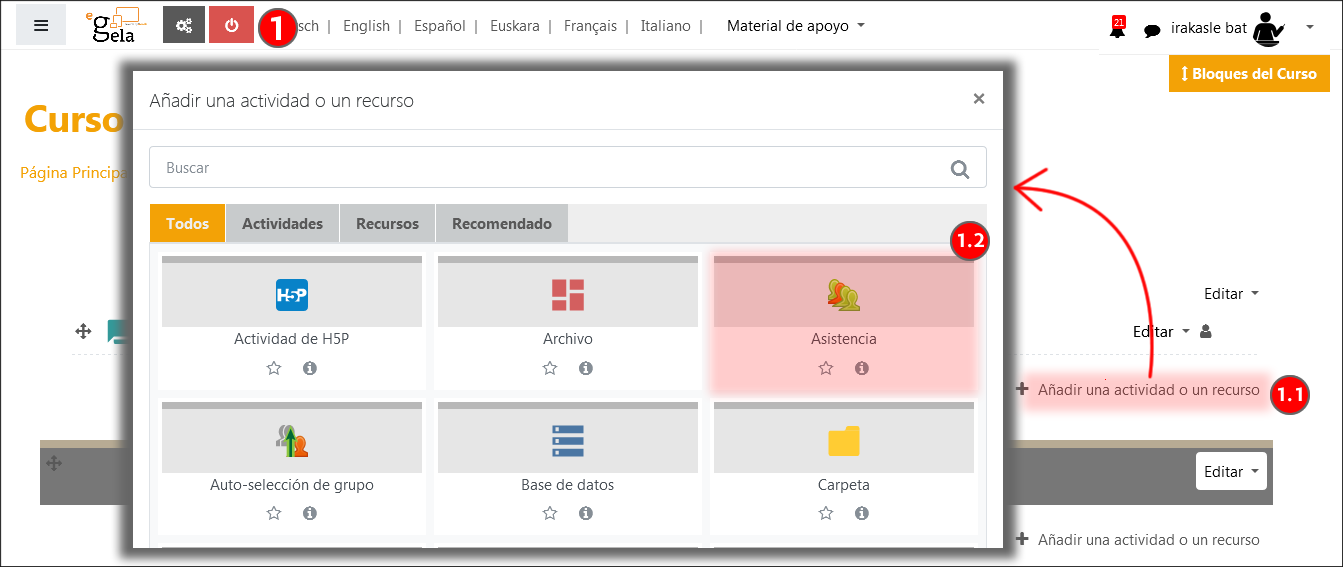Screen dimensions: 1343x567
Task: Open the messages chat bubble icon
Action: pyautogui.click(x=1152, y=30)
